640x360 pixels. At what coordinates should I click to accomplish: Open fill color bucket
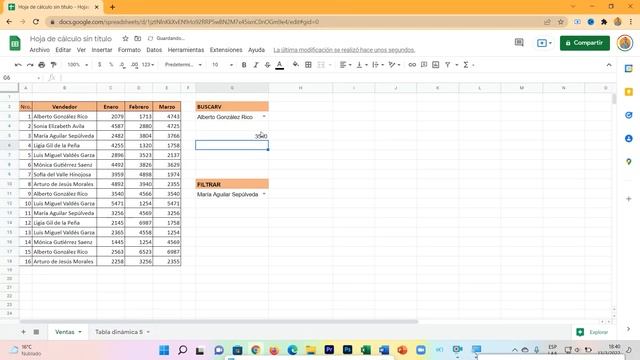click(296, 65)
